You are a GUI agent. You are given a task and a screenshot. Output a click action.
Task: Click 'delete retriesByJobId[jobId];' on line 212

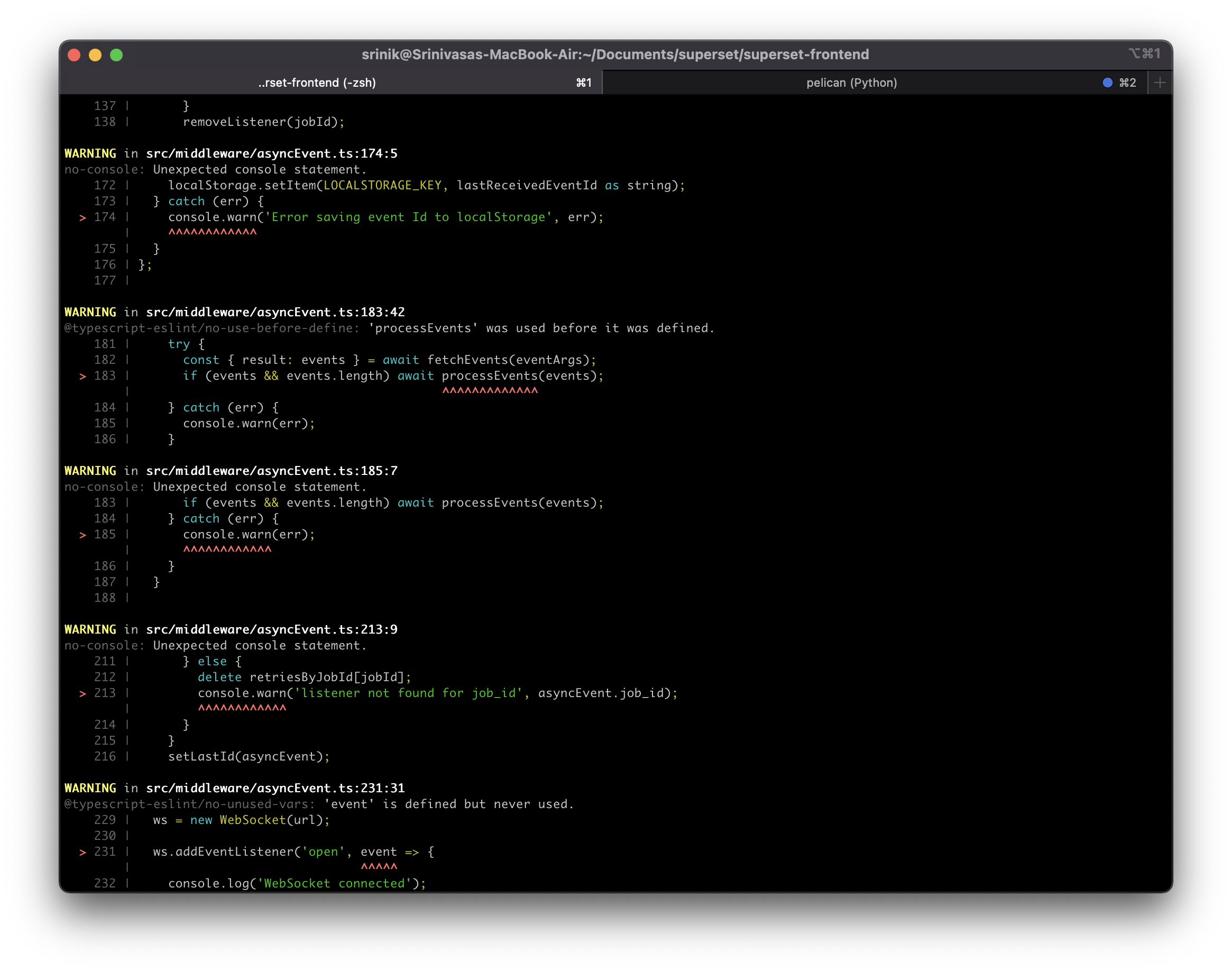coord(304,677)
